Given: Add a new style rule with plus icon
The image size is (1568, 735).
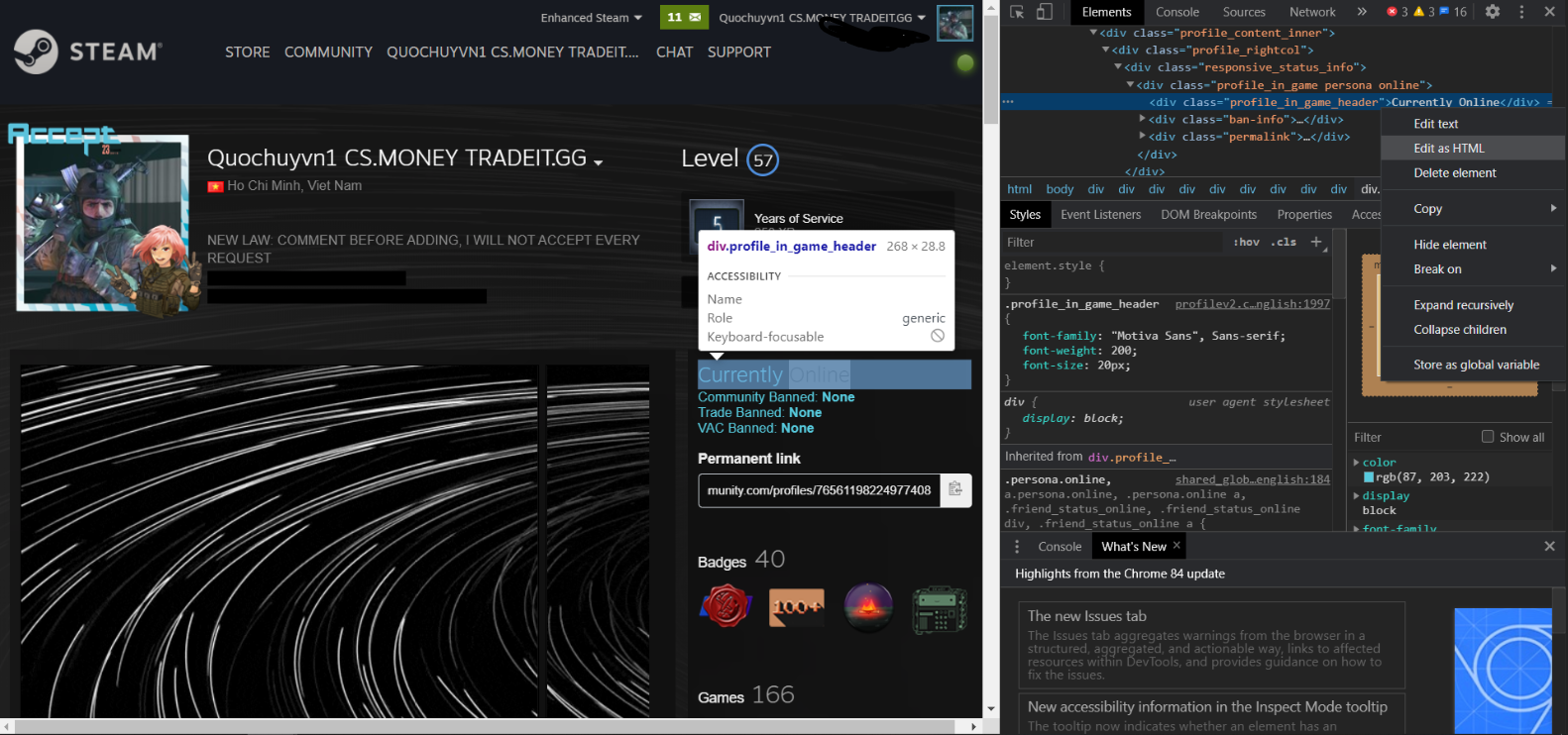Looking at the screenshot, I should 1316,242.
